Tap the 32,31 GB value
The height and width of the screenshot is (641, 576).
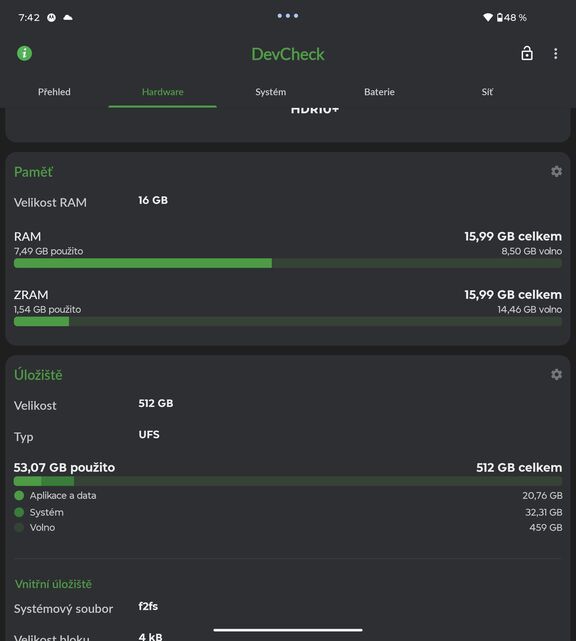544,512
